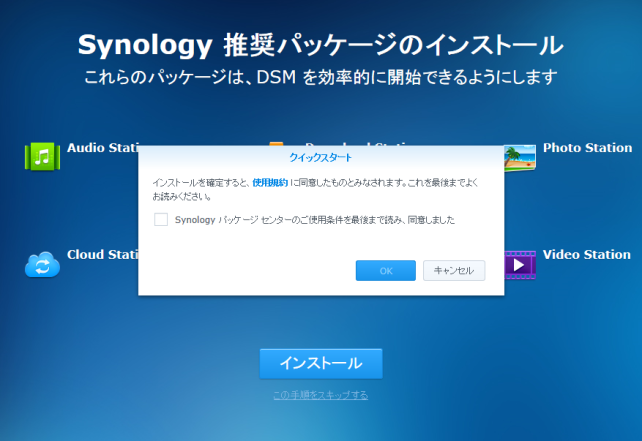642x441 pixels.
Task: Click the Audio Station label
Action: (103, 148)
